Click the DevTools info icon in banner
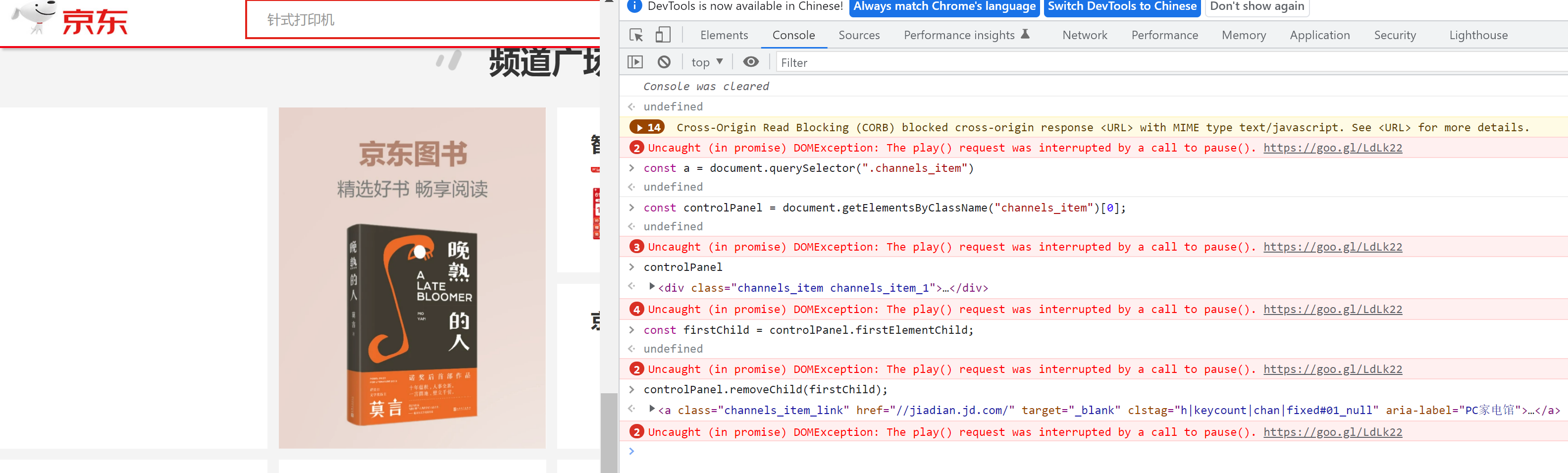1568x473 pixels. click(x=633, y=6)
